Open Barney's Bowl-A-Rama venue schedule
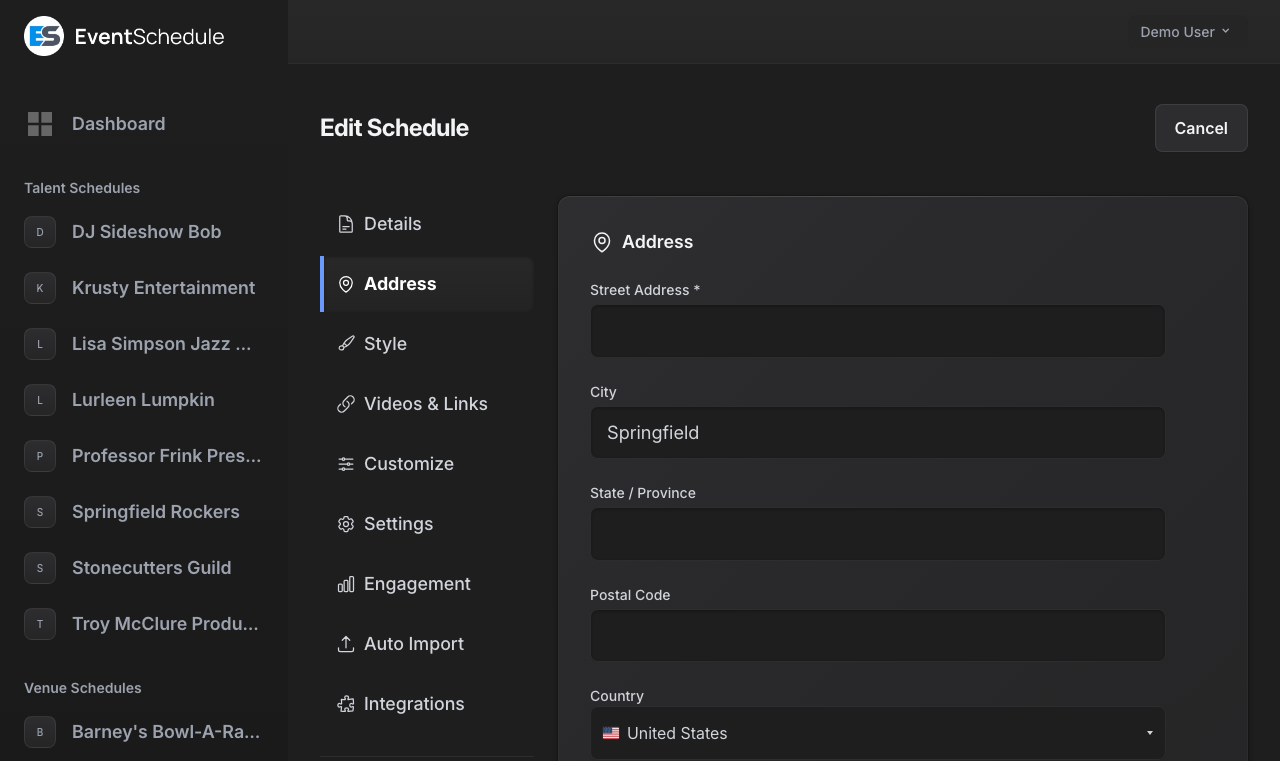Image resolution: width=1280 pixels, height=761 pixels. [x=165, y=732]
